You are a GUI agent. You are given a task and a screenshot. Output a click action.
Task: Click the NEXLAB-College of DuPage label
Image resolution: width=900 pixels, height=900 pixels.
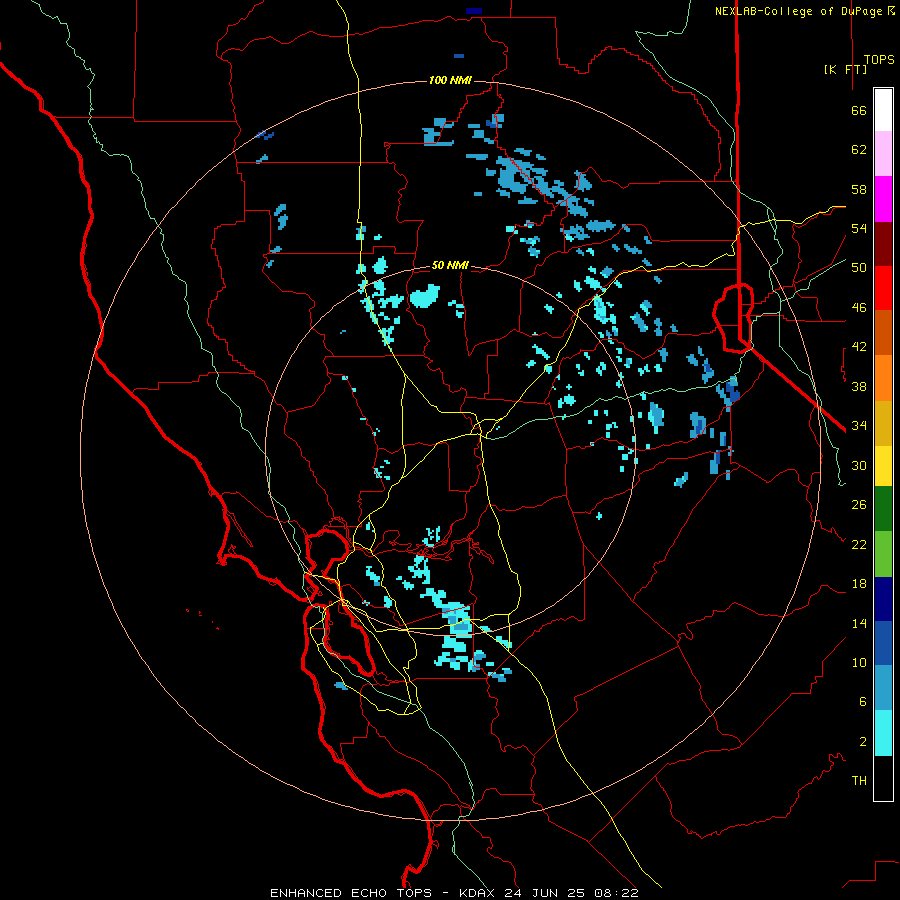click(x=804, y=11)
